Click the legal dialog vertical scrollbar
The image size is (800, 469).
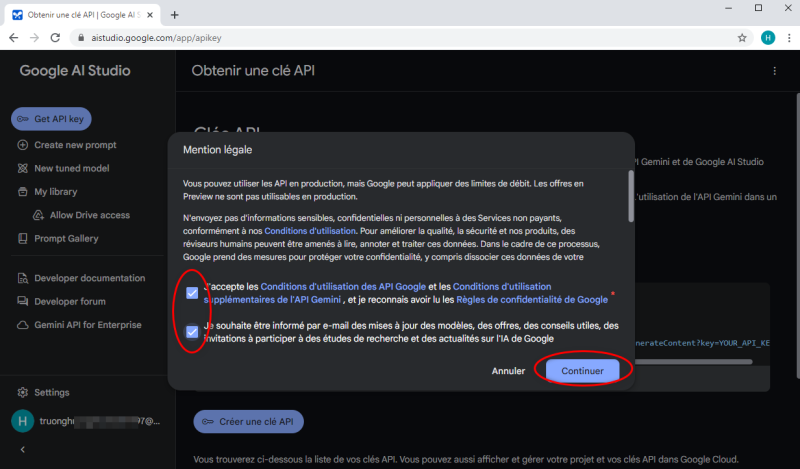[x=631, y=196]
